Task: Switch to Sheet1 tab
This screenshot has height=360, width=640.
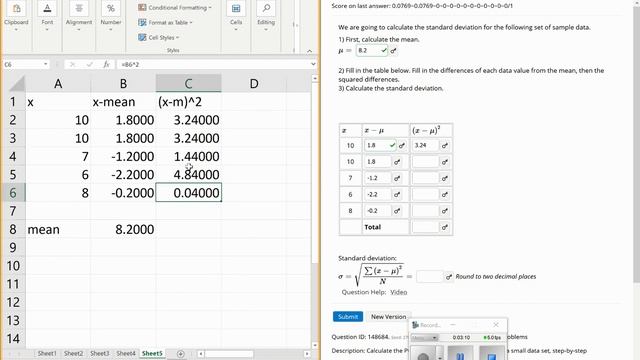Action: point(47,353)
